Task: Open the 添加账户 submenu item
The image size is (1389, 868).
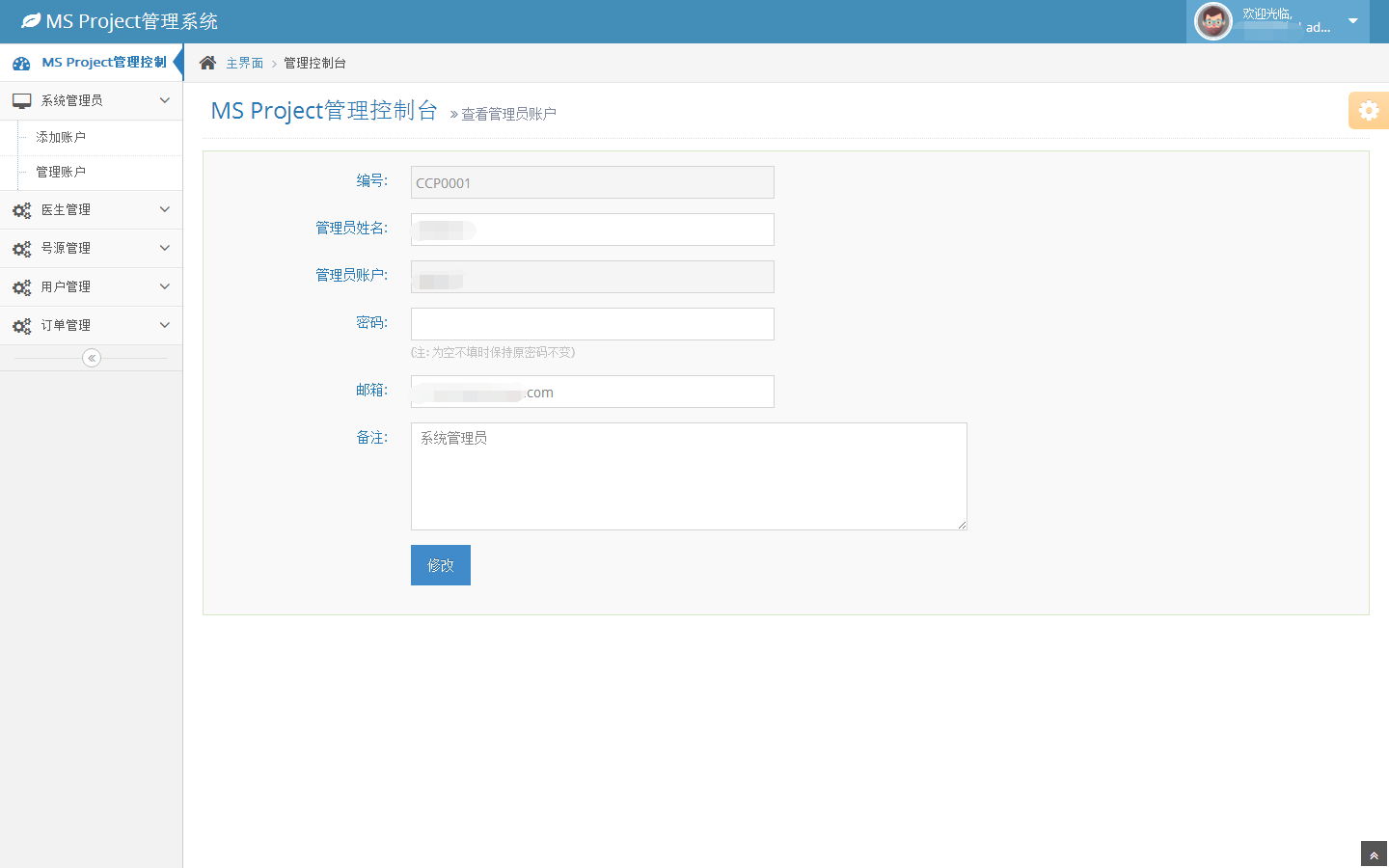Action: tap(61, 137)
